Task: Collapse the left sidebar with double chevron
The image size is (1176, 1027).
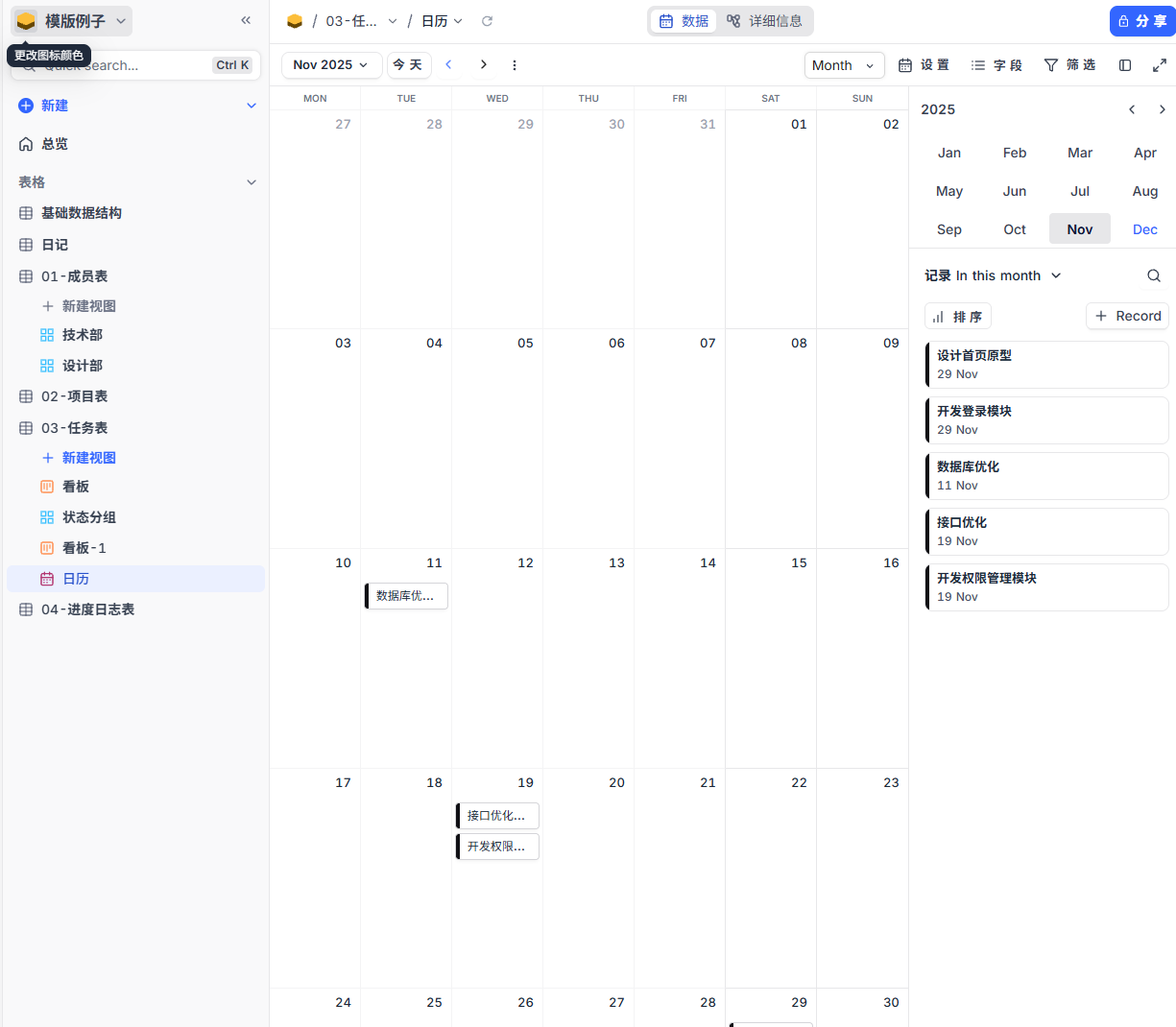Action: point(246,20)
